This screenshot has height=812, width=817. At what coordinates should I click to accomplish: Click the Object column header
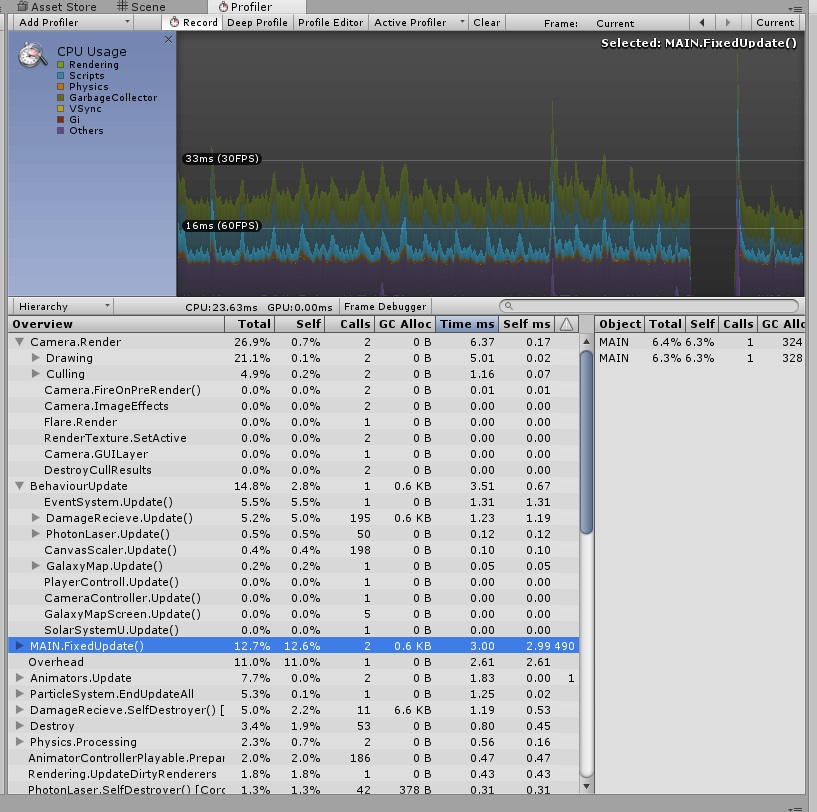point(620,324)
